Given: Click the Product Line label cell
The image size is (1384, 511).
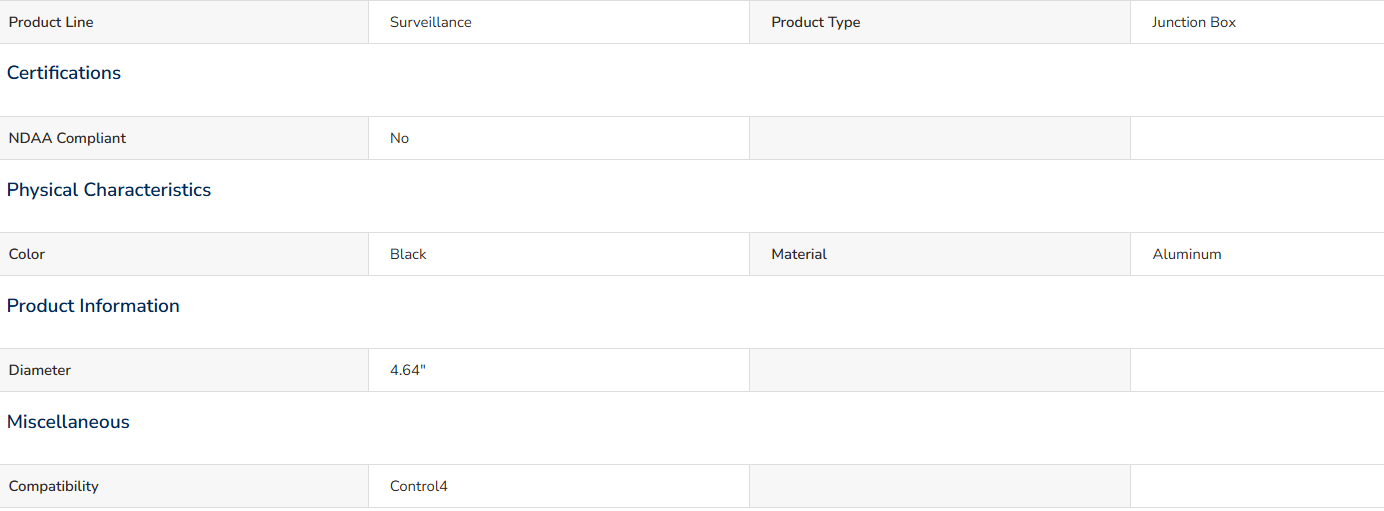Looking at the screenshot, I should click(184, 22).
